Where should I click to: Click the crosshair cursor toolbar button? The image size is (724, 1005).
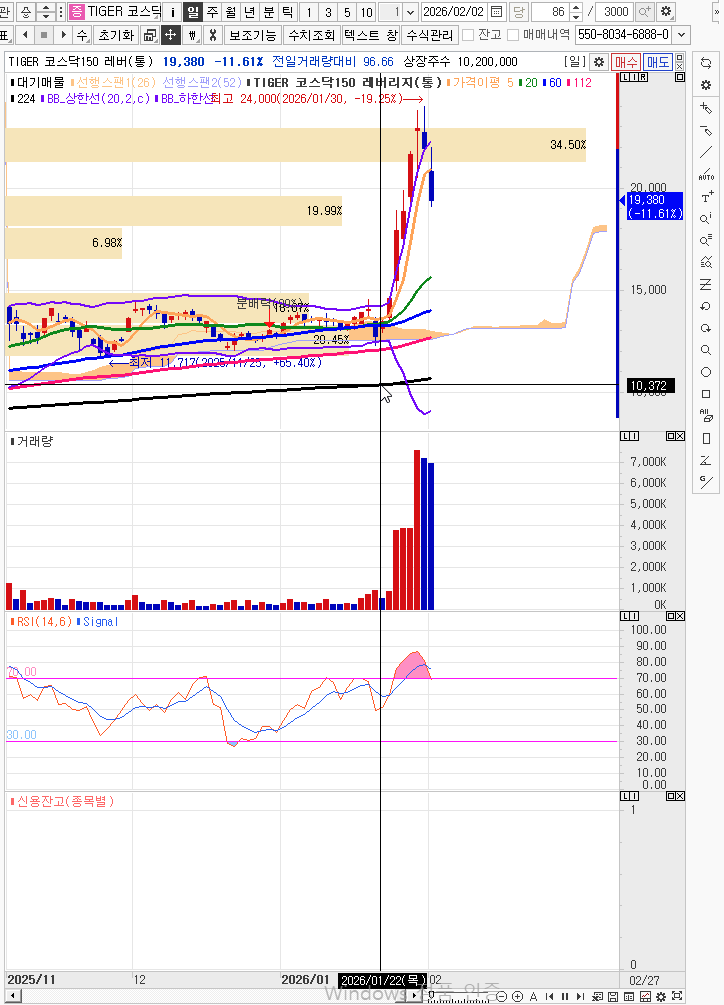(x=171, y=35)
